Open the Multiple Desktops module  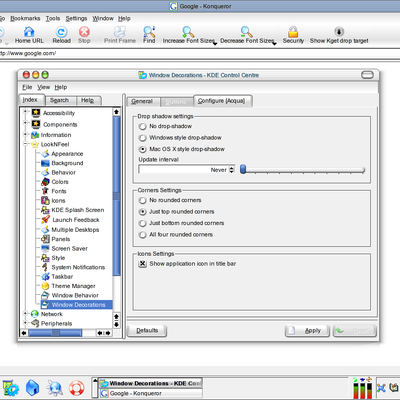coord(70,230)
